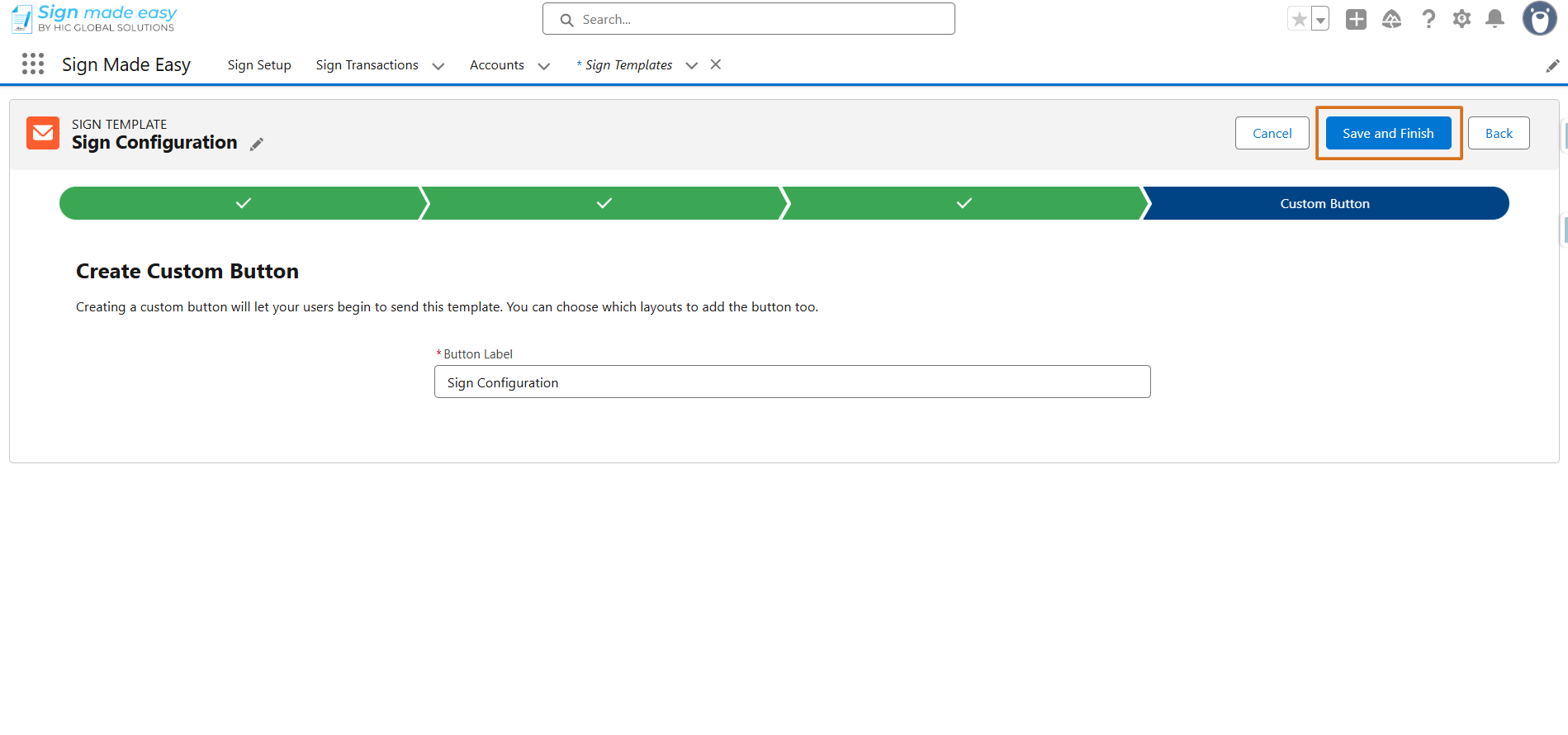Open the Trailhead guidance icon
The width and height of the screenshot is (1568, 735).
pos(1392,19)
